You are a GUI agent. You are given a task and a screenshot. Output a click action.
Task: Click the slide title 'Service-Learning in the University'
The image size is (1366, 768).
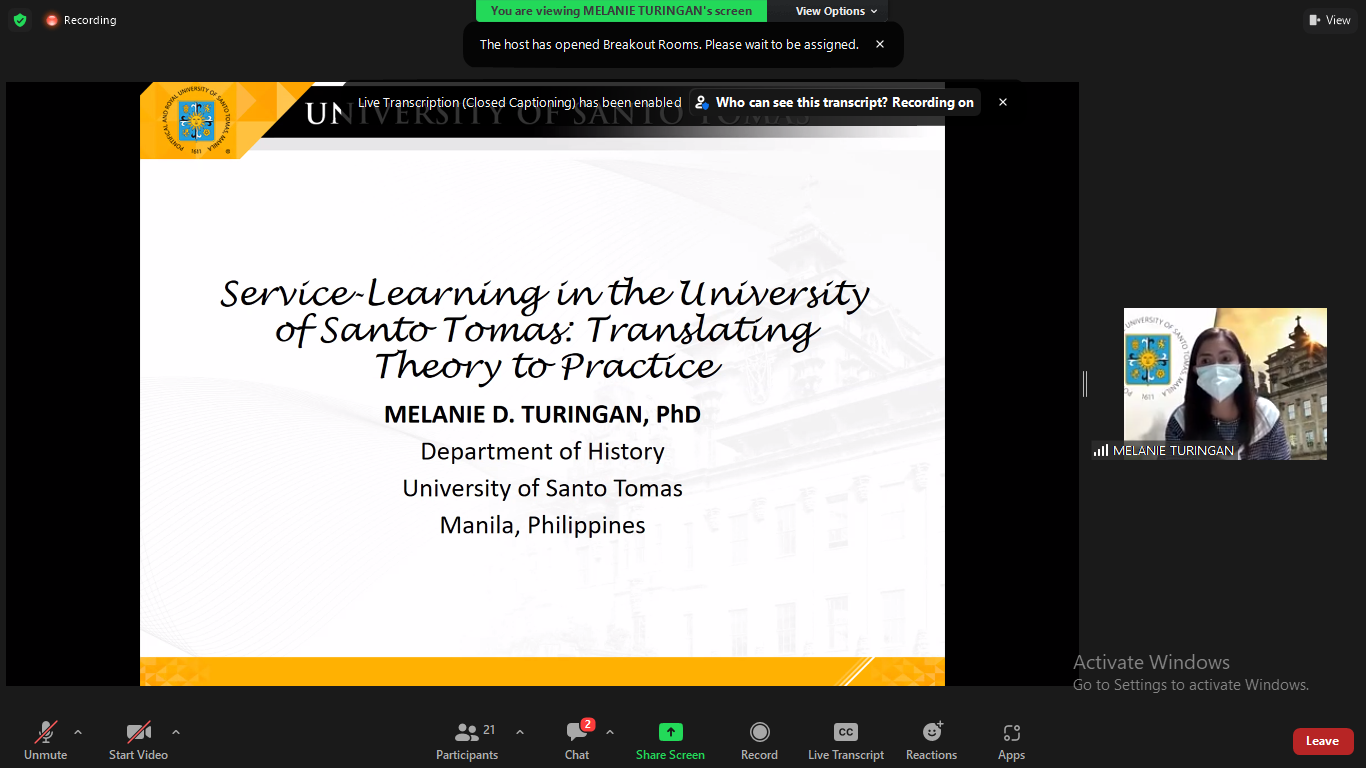click(x=545, y=293)
